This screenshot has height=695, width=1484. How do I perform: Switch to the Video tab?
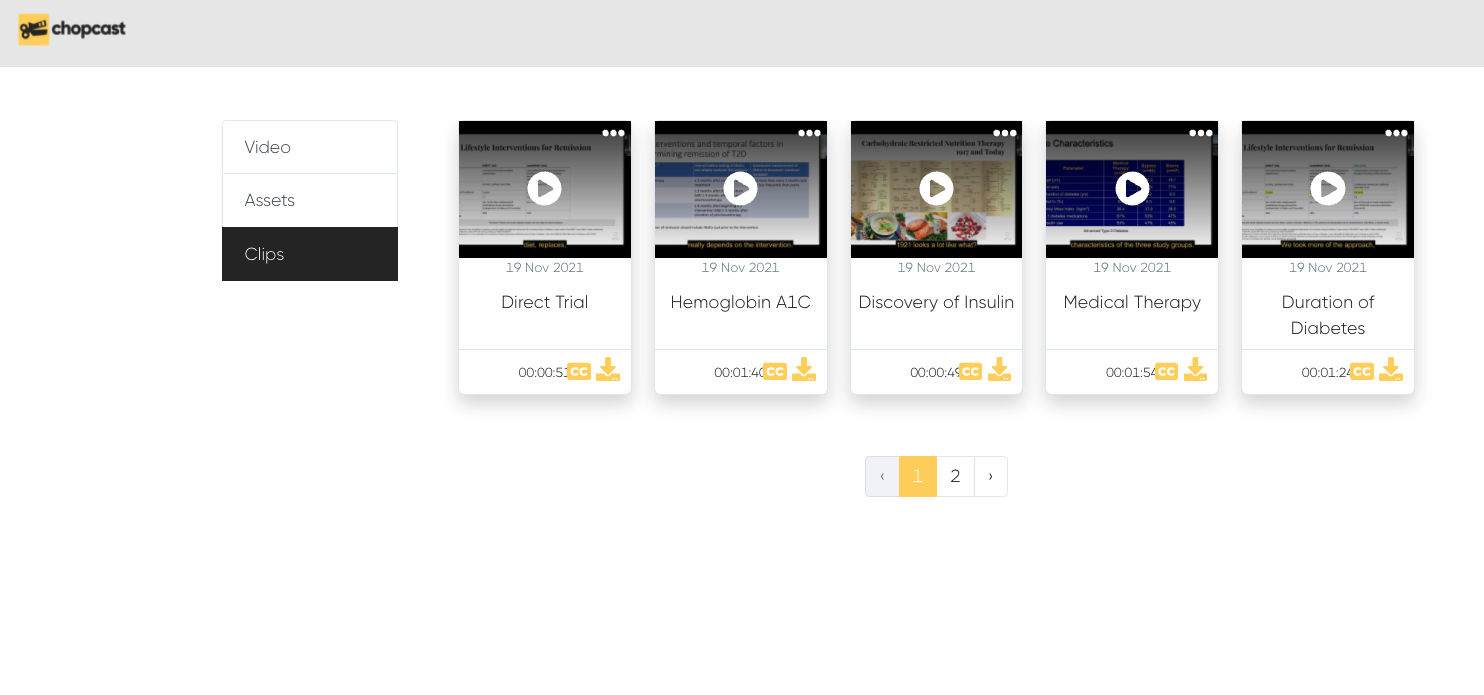click(310, 147)
